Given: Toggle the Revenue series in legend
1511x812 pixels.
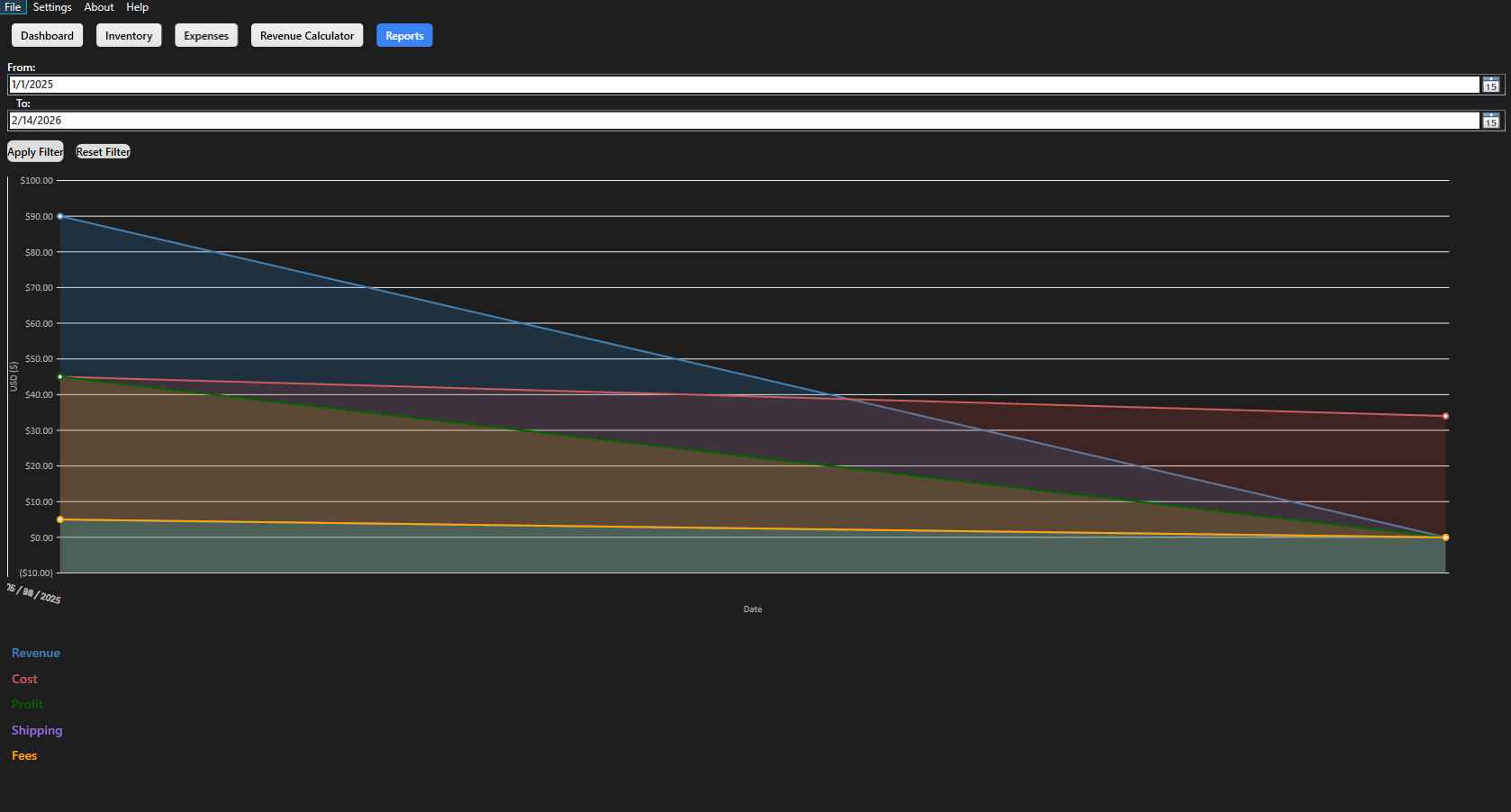Looking at the screenshot, I should 36,654.
